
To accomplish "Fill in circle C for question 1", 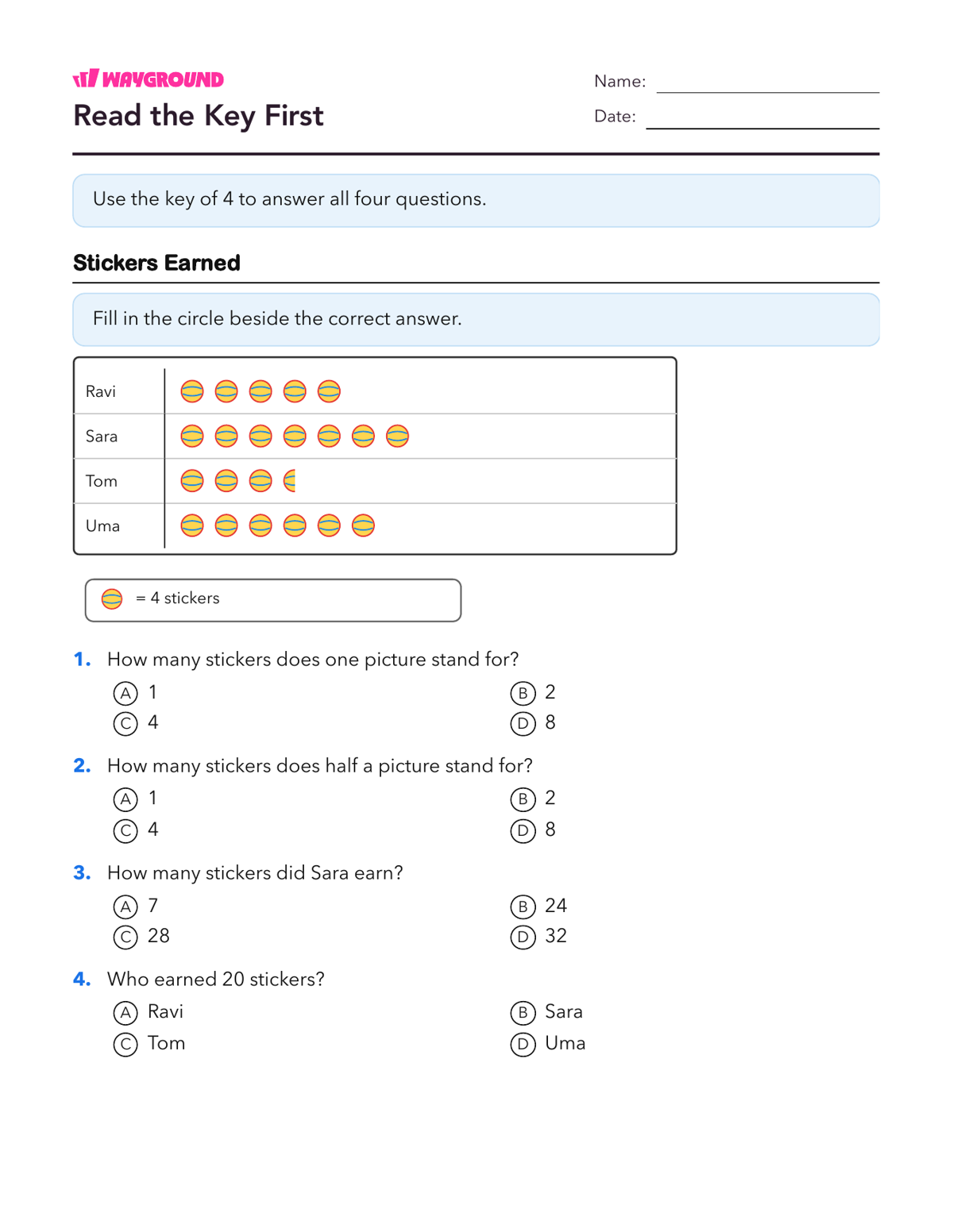I will click(125, 724).
